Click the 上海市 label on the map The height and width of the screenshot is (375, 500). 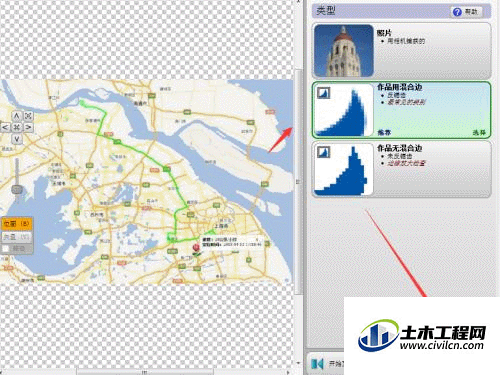[221, 226]
